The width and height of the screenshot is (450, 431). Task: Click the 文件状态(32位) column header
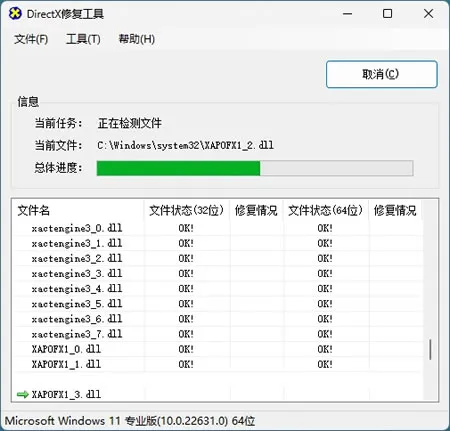187,210
